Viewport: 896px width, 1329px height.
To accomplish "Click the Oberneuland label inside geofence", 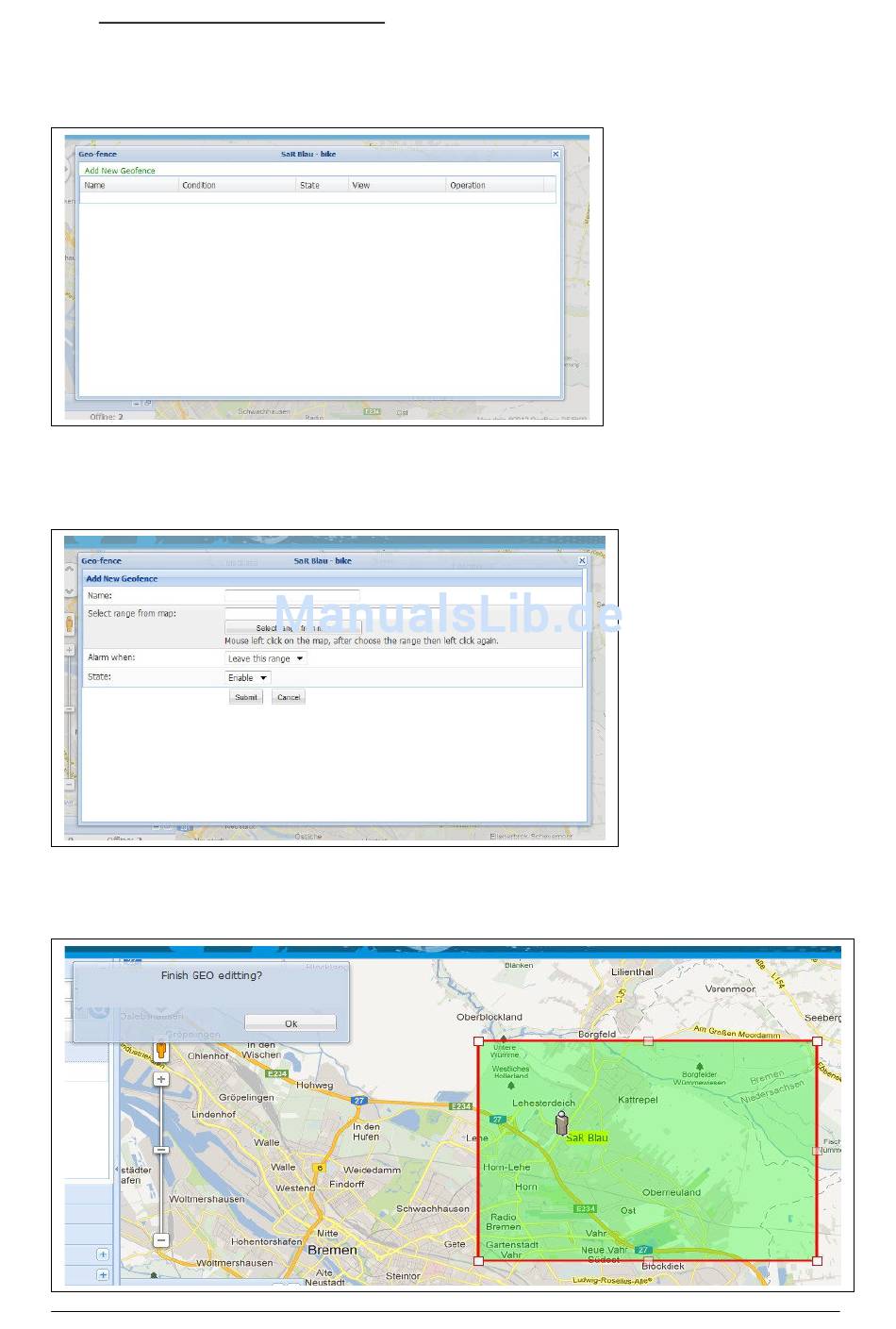I will click(x=672, y=1192).
